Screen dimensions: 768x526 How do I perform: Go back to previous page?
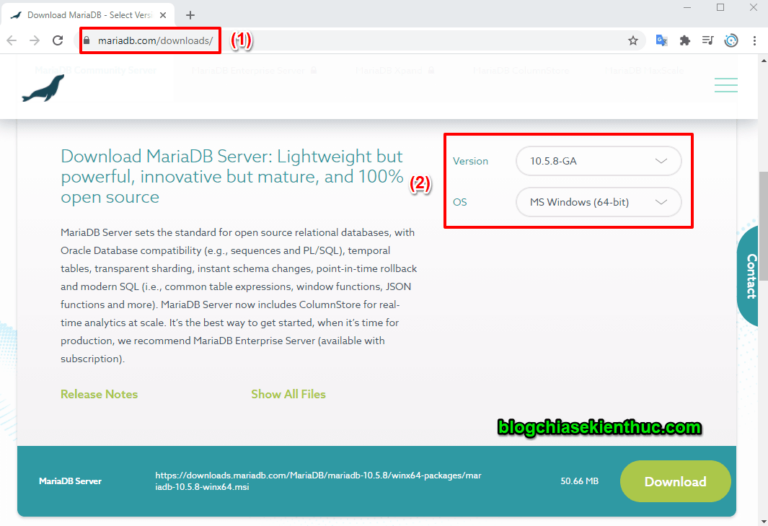(11, 41)
